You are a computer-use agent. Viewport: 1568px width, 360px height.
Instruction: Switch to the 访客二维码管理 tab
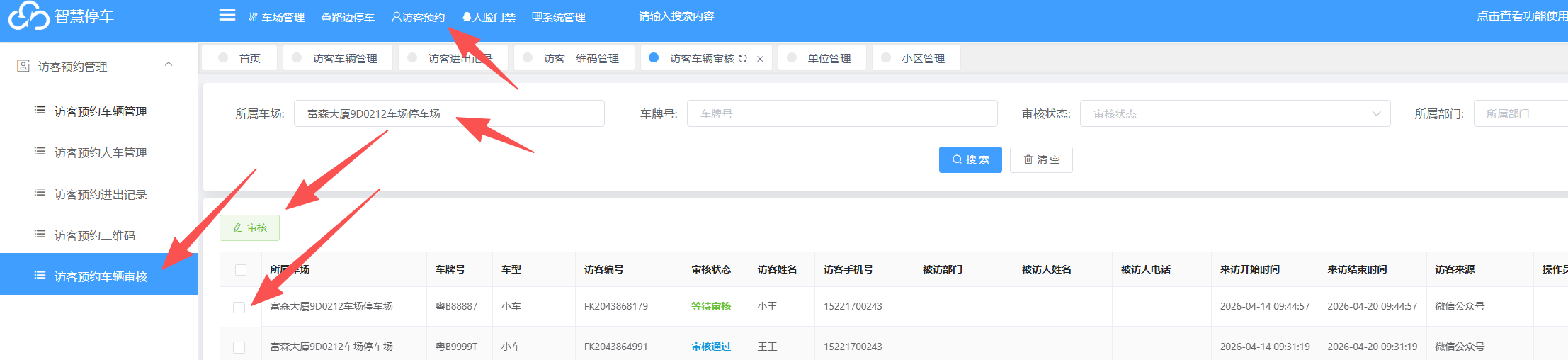tap(574, 58)
